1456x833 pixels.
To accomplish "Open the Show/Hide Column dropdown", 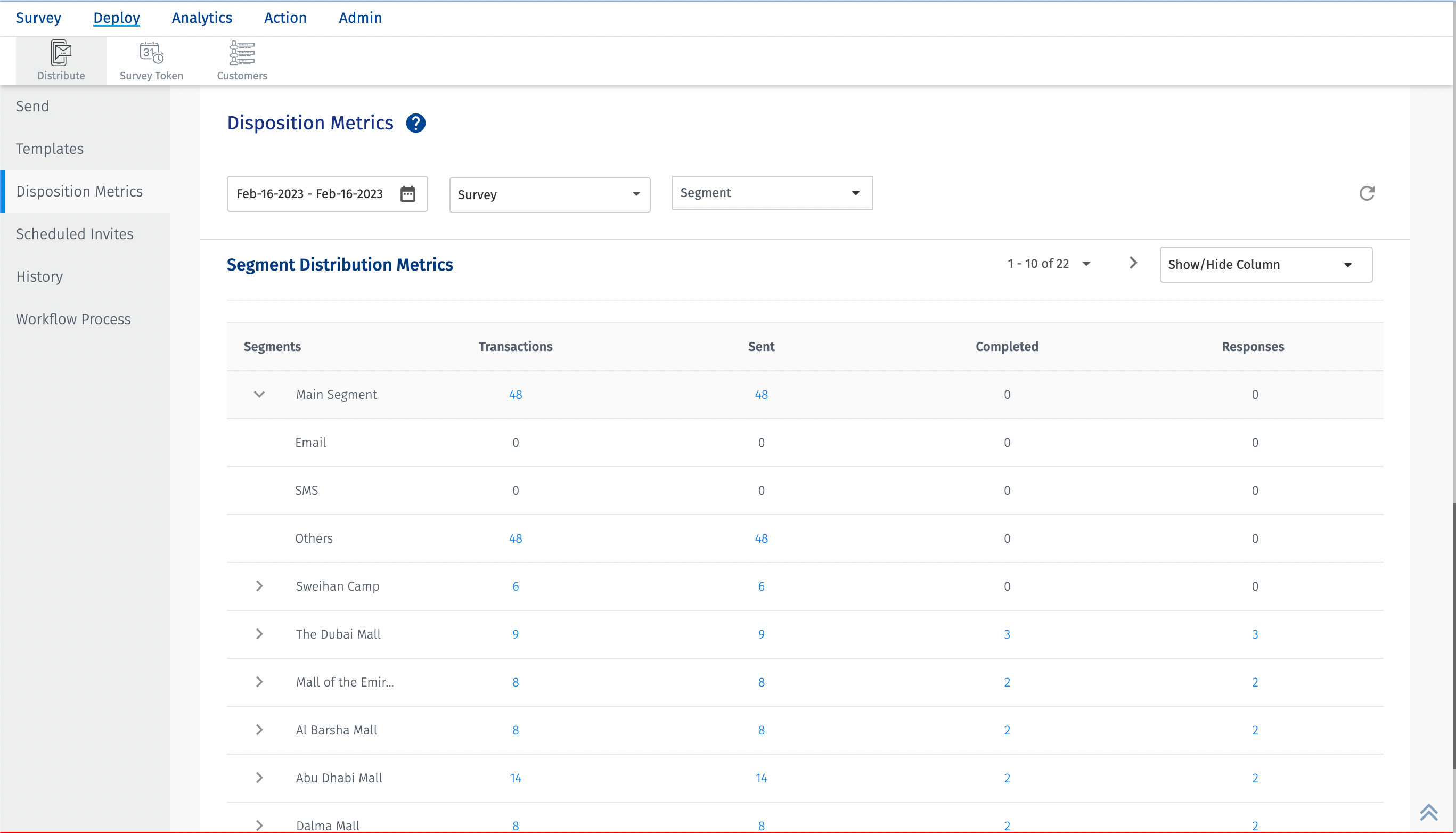I will (1265, 264).
